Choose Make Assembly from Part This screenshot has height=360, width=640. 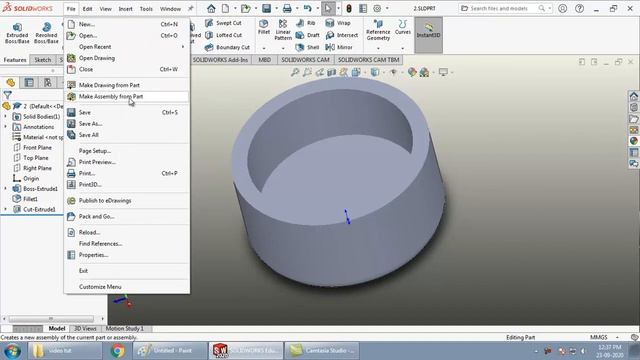coord(127,97)
